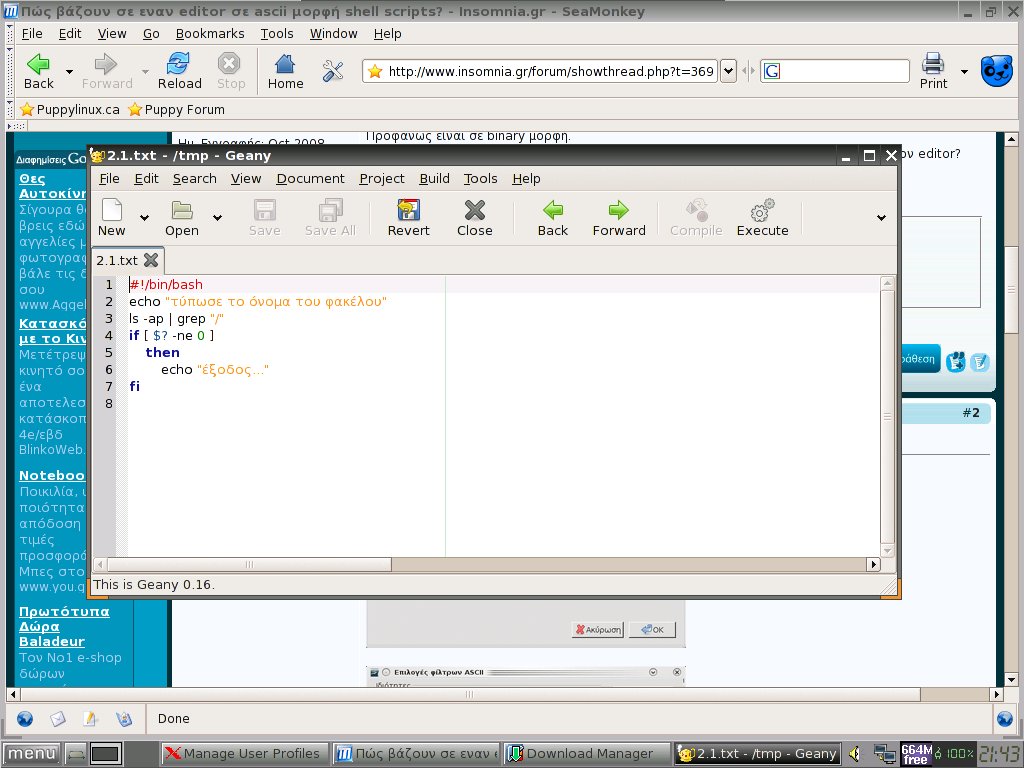This screenshot has height=768, width=1024.
Task: Open Geany's Document menu
Action: (310, 178)
